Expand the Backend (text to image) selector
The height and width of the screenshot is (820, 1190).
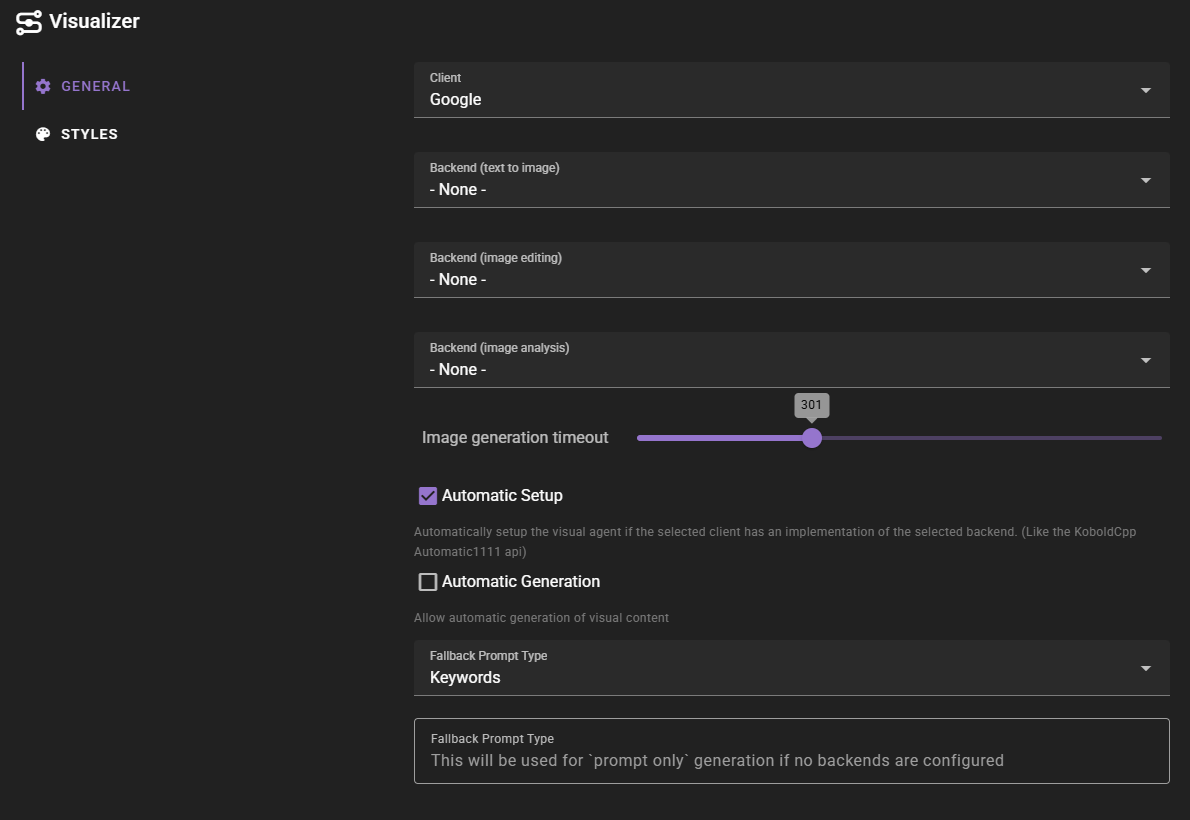(x=790, y=179)
